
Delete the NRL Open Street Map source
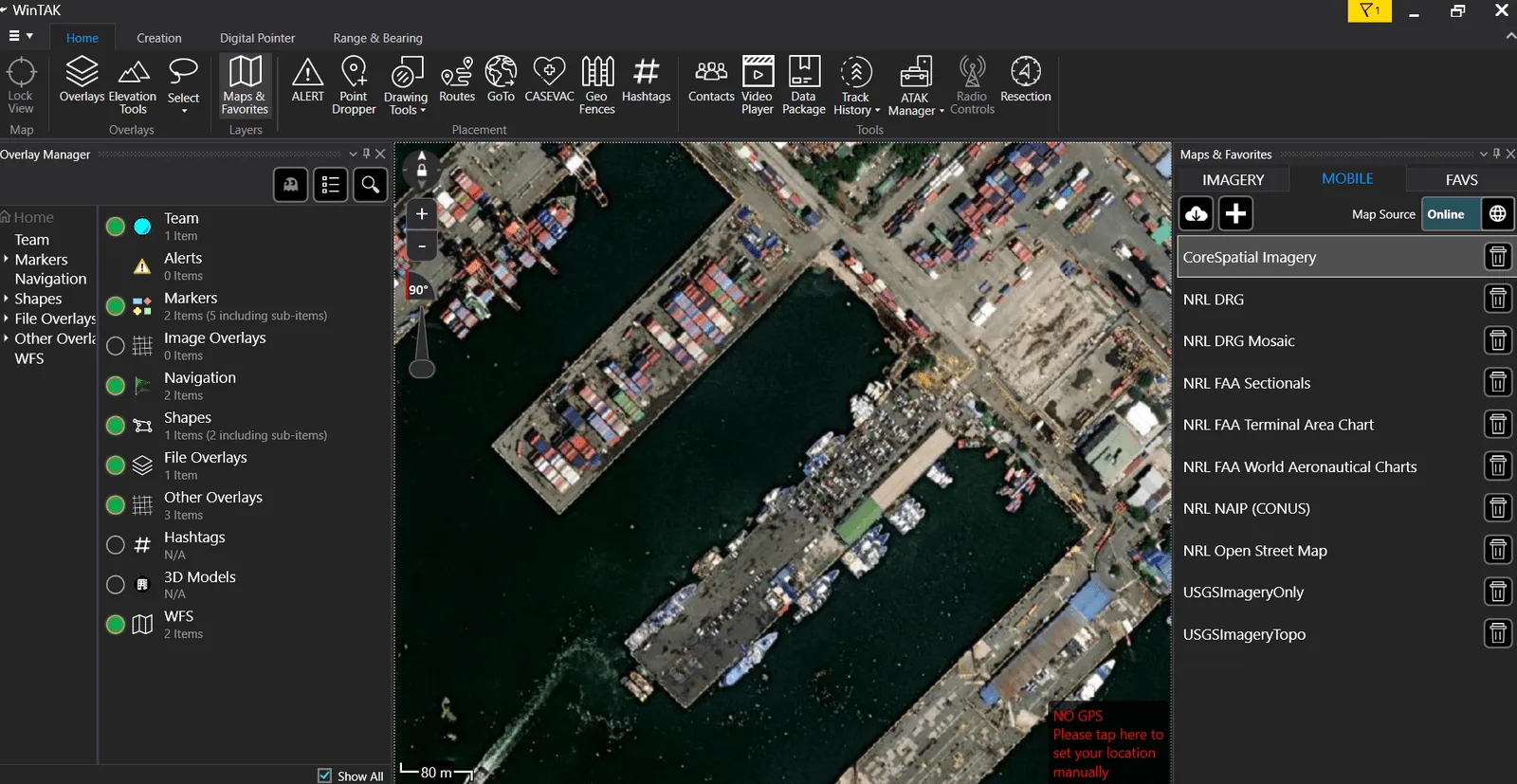pyautogui.click(x=1498, y=550)
